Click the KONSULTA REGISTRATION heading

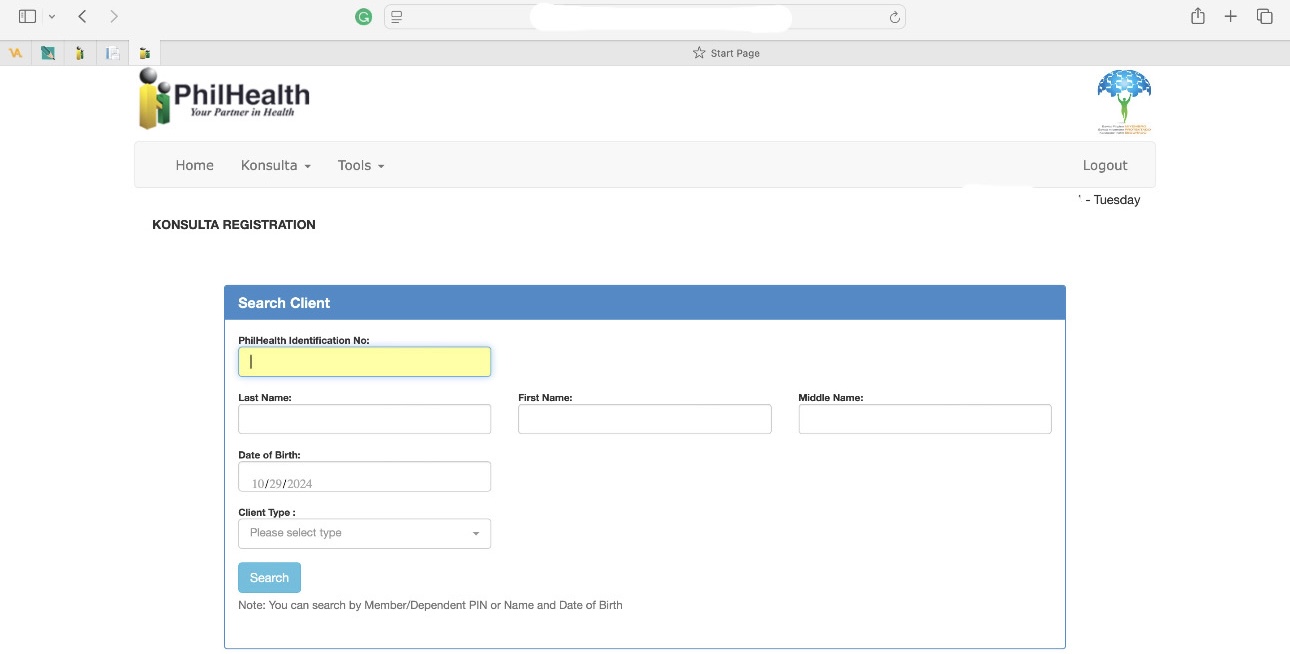(x=234, y=225)
